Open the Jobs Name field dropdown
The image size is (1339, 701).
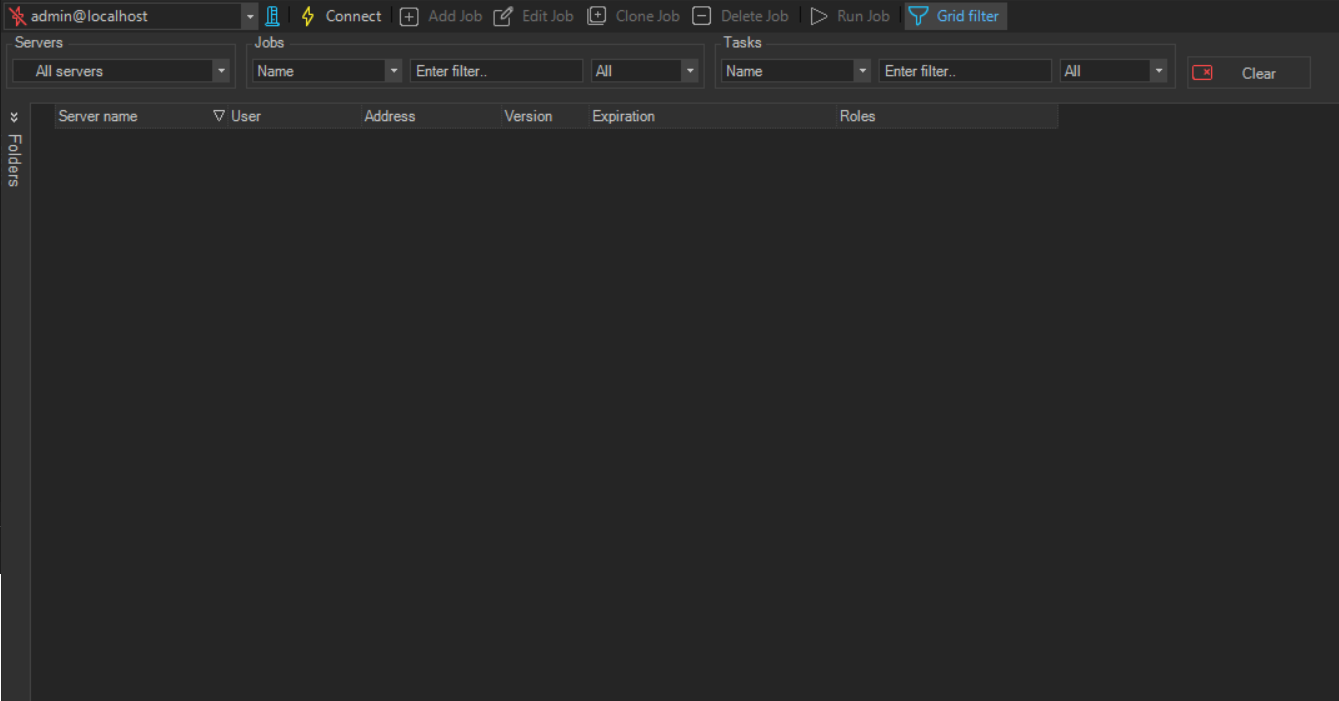(393, 71)
